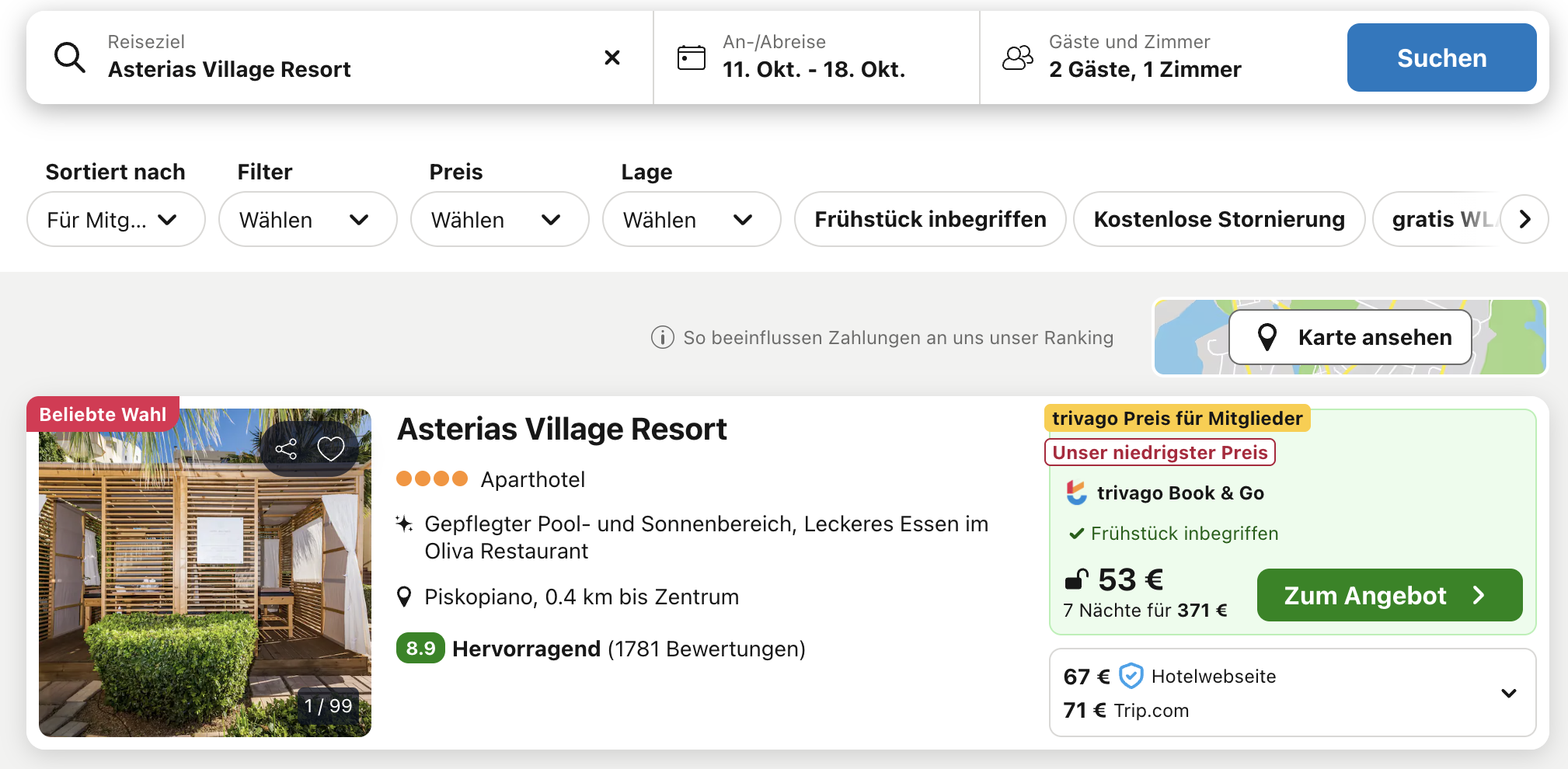
Task: Click 7 Nächte für 371 € text
Action: click(x=1145, y=611)
